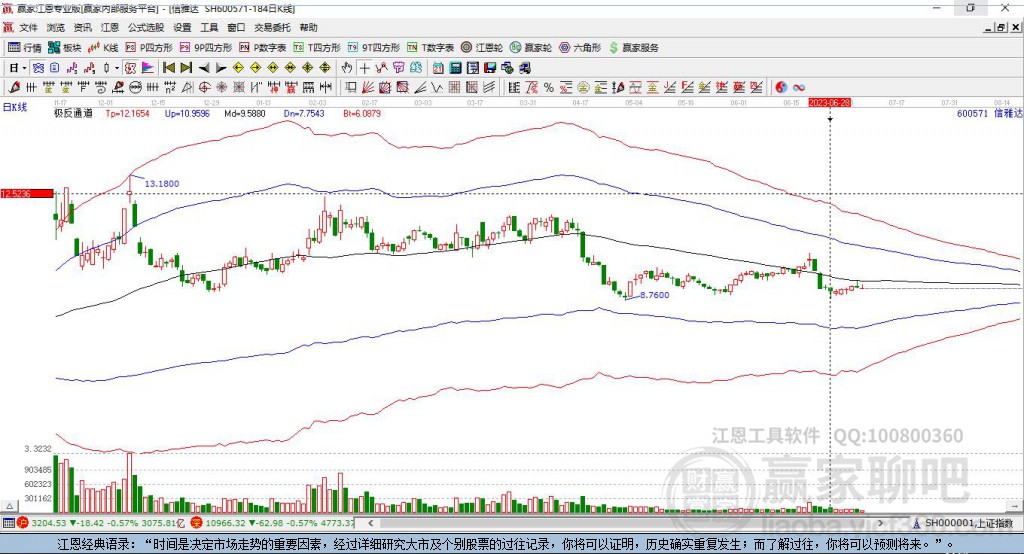Open the 六角形 hexagon tool
The image size is (1024, 554).
coord(580,48)
